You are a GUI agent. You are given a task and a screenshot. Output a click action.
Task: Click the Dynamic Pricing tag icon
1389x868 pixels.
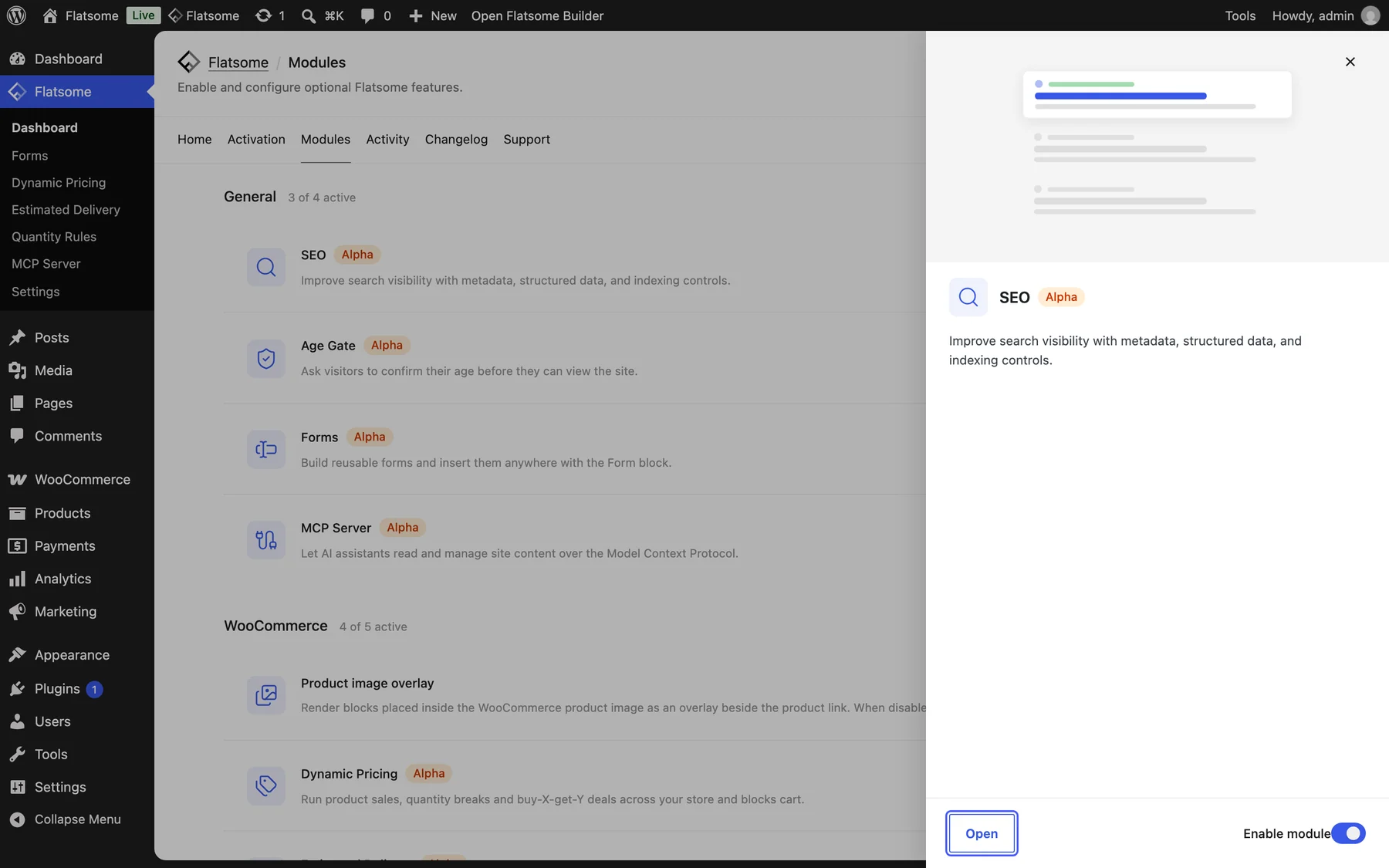click(266, 786)
